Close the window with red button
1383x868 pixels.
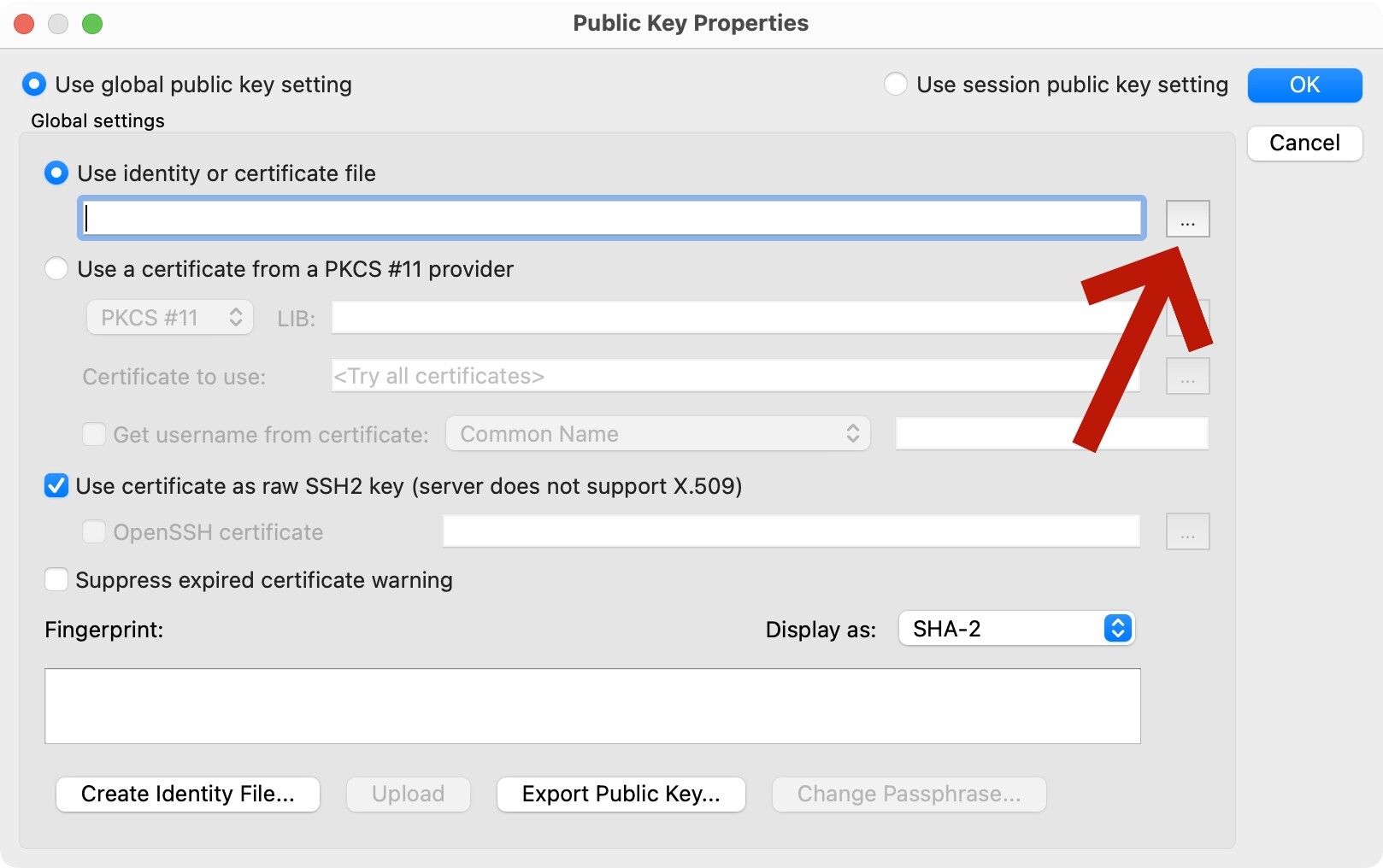click(x=24, y=24)
